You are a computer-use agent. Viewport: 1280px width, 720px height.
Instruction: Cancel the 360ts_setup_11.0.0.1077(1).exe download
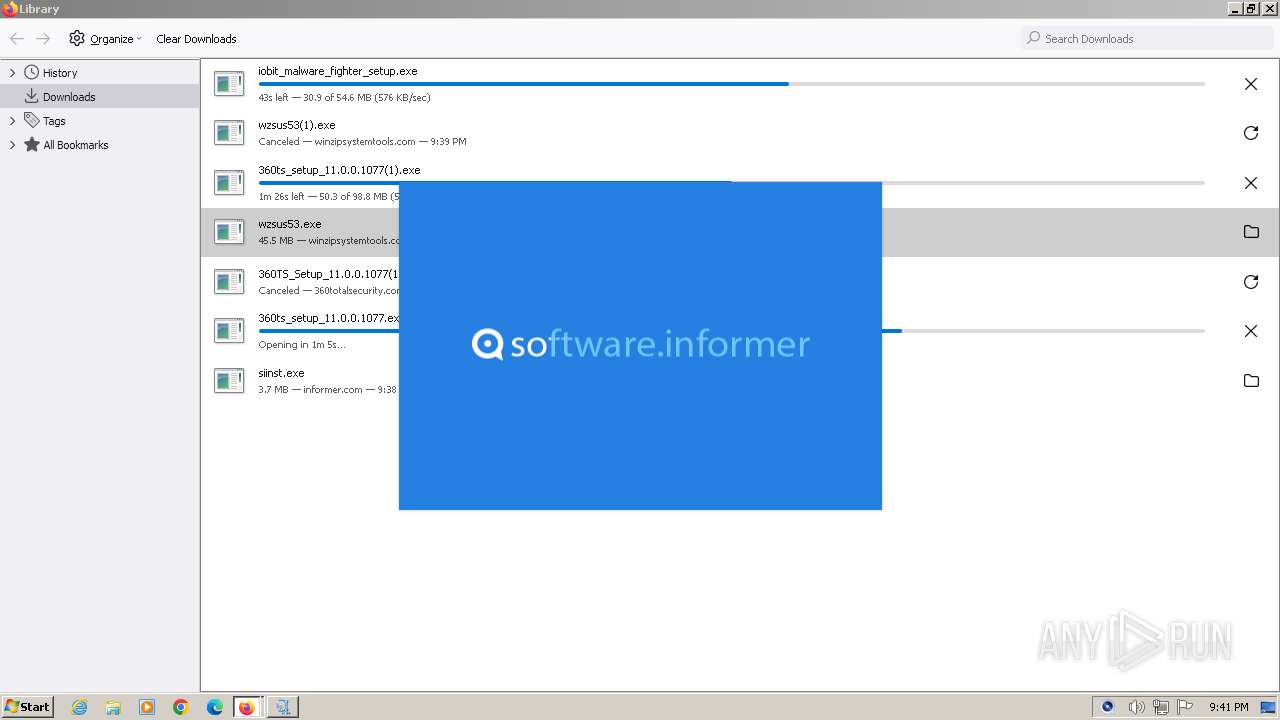1250,183
